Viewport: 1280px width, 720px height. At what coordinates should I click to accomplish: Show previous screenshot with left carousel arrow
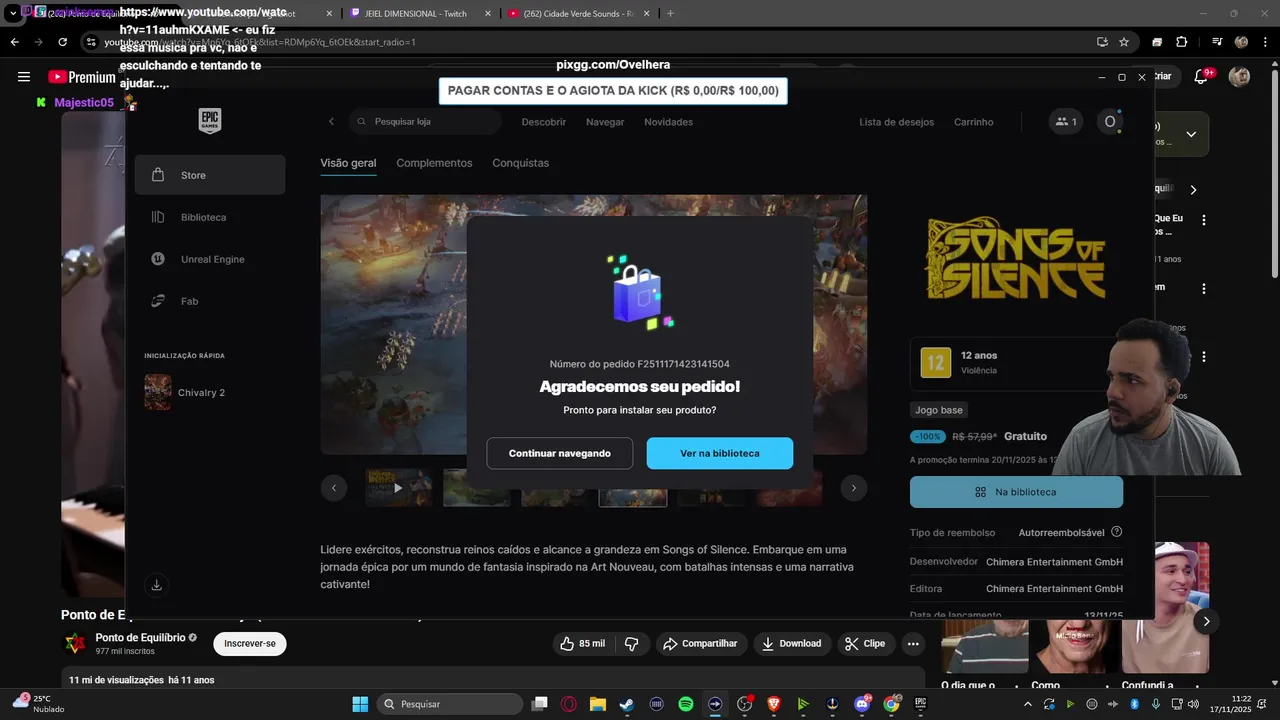333,488
